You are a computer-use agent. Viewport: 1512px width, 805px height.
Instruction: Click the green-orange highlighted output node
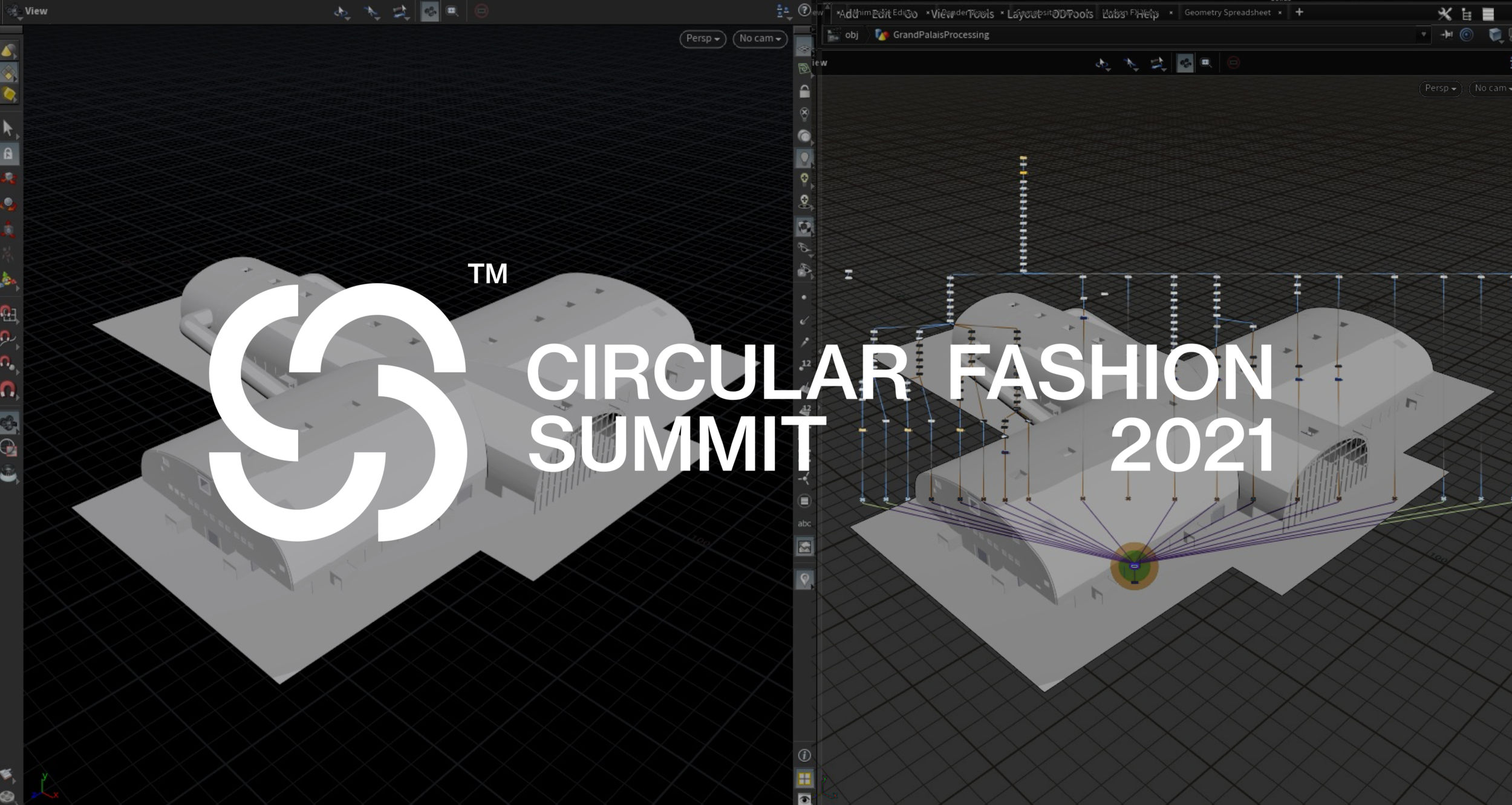point(1135,566)
